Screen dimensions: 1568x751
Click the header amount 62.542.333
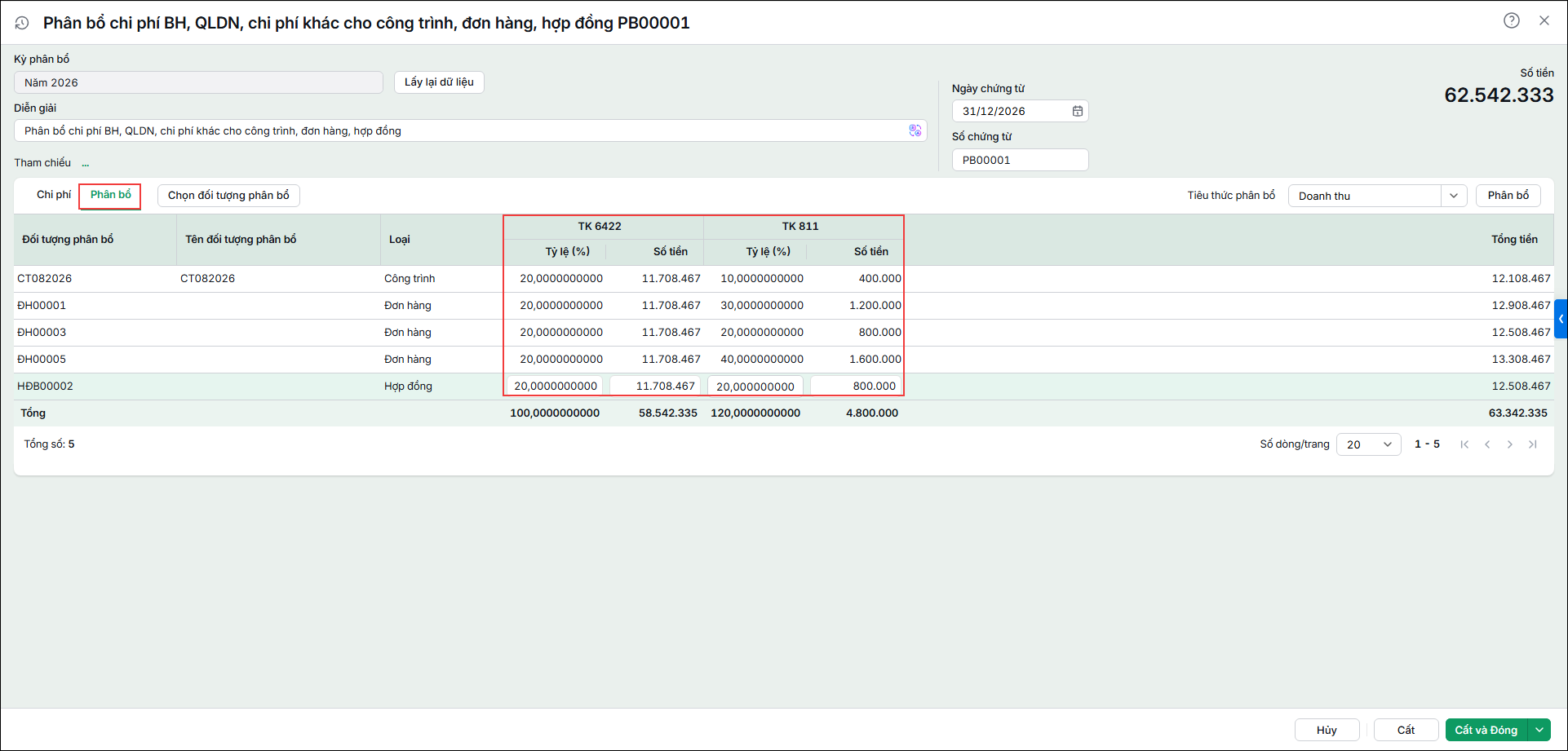click(1499, 95)
